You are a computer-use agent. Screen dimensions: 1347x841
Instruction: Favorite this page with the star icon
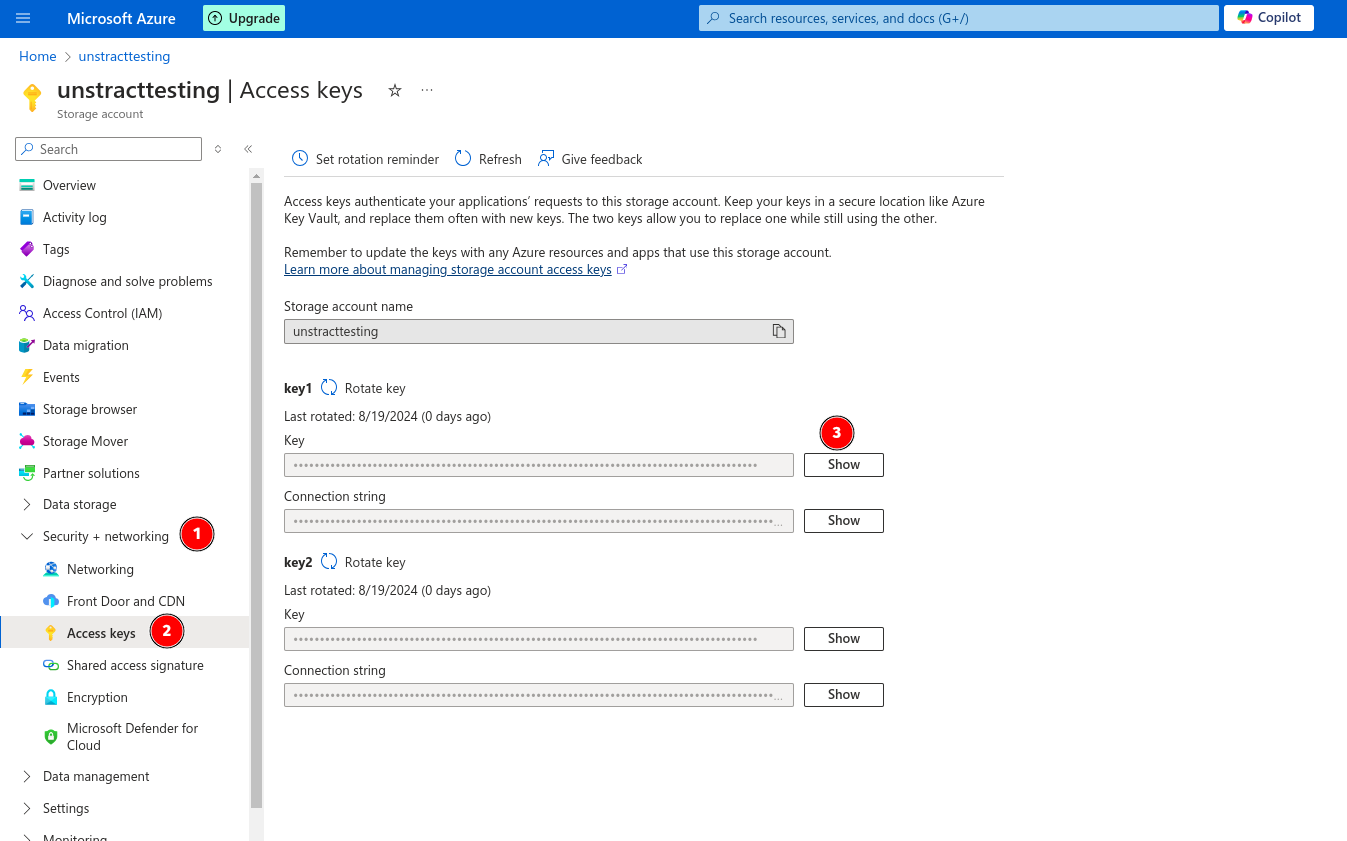point(395,90)
